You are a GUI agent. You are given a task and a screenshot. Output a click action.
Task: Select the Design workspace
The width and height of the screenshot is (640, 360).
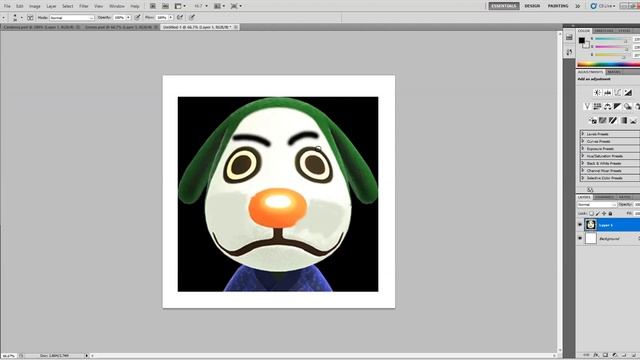click(532, 6)
